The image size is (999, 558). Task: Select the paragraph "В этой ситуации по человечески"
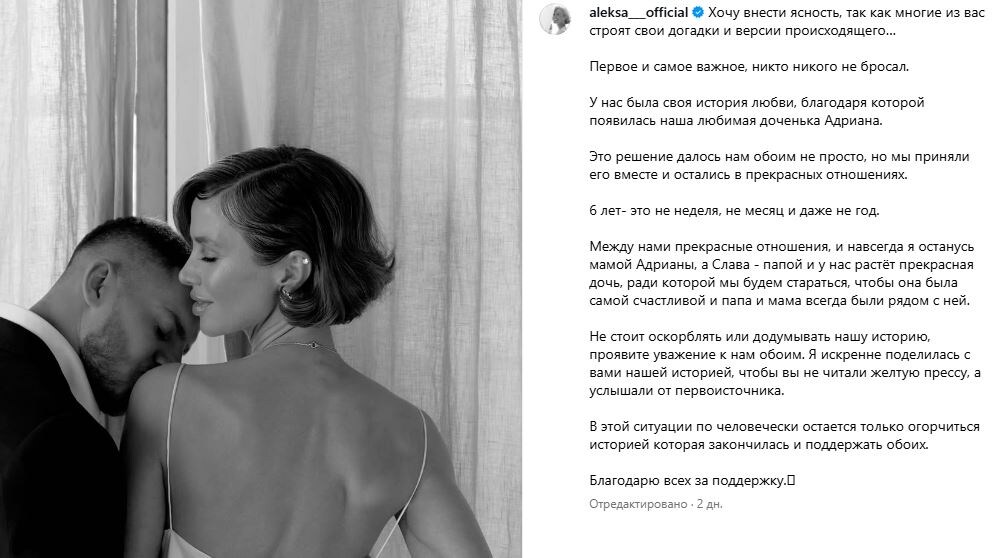click(784, 436)
